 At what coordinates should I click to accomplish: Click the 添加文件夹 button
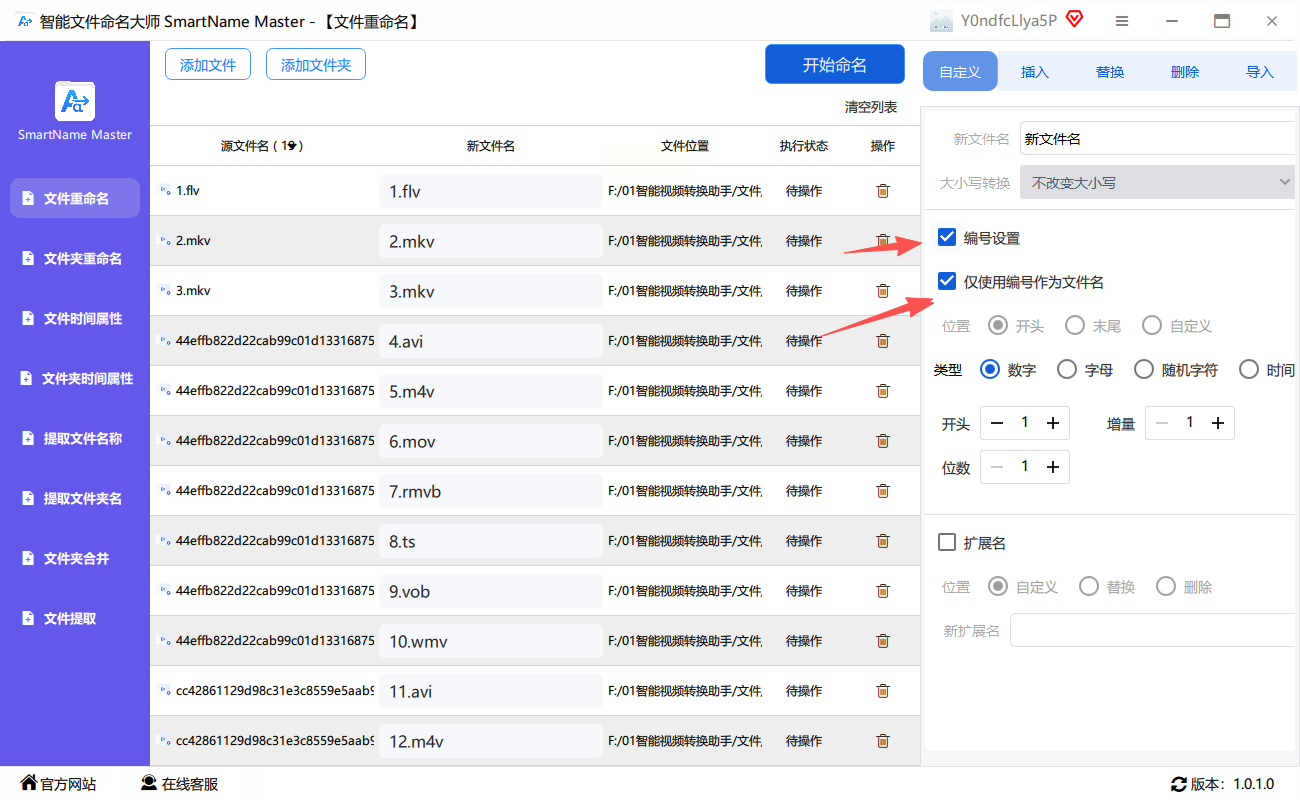[x=316, y=65]
